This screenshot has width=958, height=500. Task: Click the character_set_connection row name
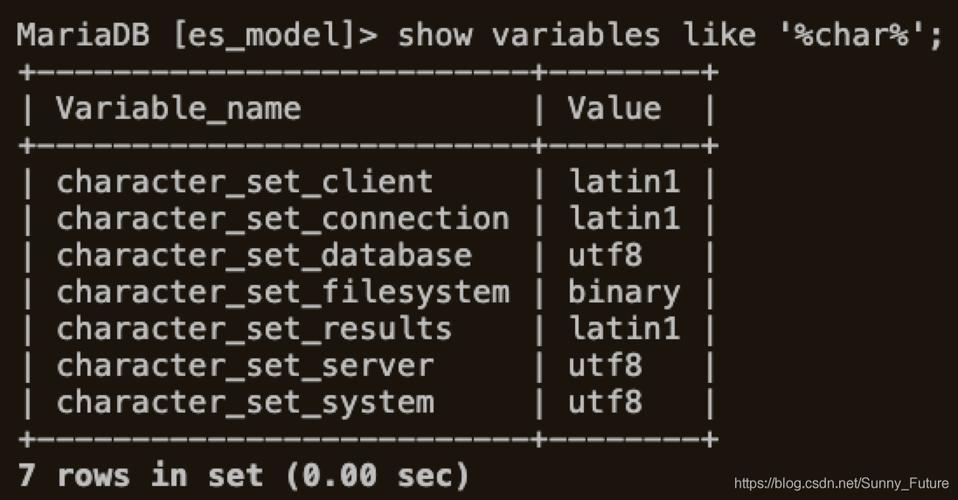coord(283,219)
